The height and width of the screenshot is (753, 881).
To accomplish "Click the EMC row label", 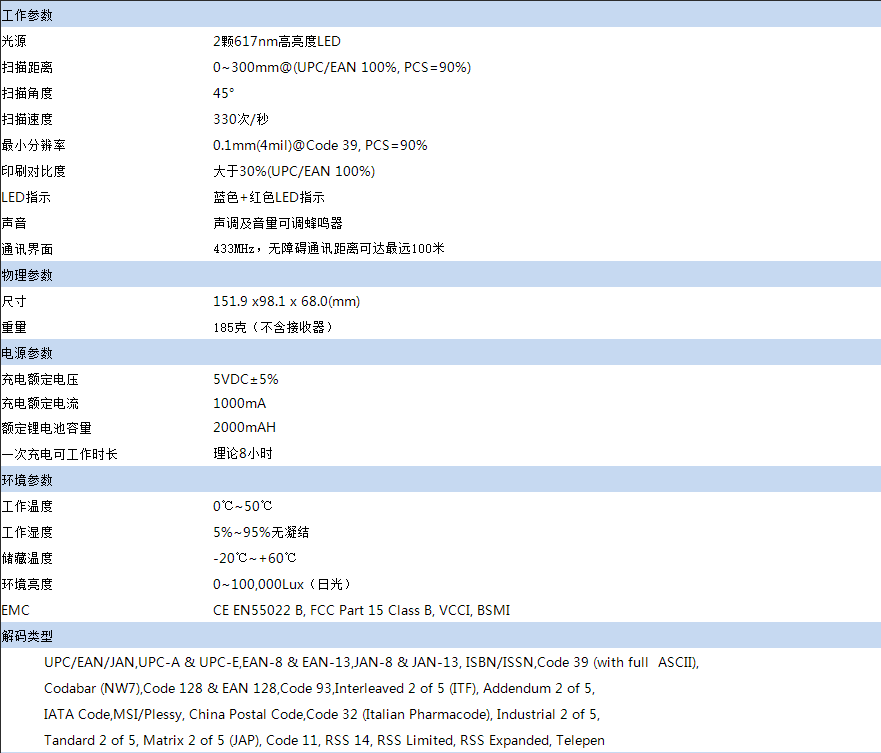I will [x=15, y=609].
